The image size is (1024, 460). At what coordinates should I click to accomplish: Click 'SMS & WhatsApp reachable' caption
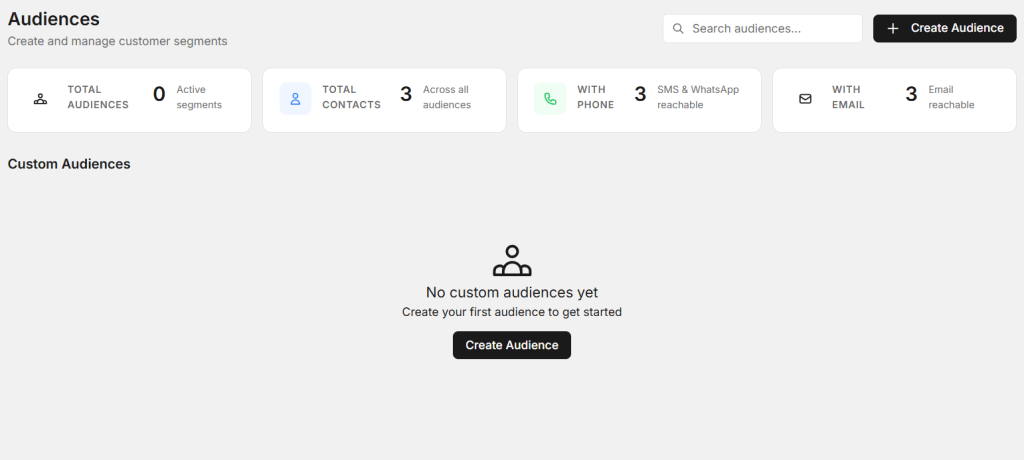698,97
